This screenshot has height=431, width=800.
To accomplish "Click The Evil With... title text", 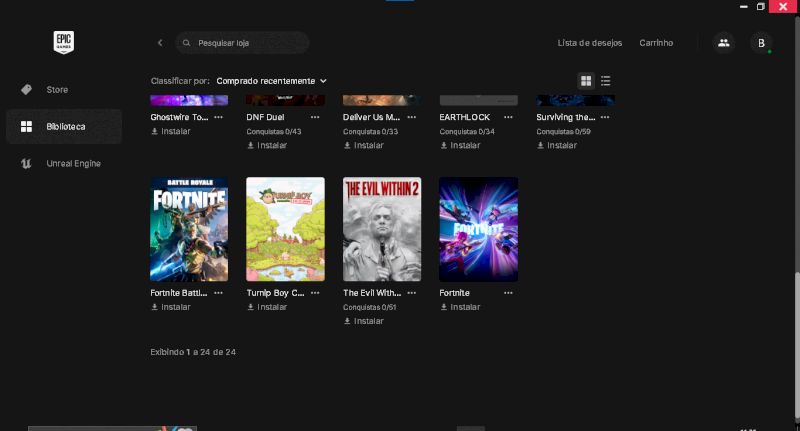I will point(372,293).
